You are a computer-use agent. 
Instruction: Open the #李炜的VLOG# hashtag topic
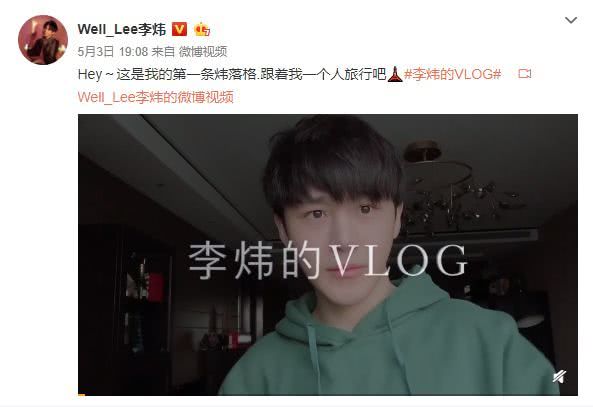(x=452, y=74)
